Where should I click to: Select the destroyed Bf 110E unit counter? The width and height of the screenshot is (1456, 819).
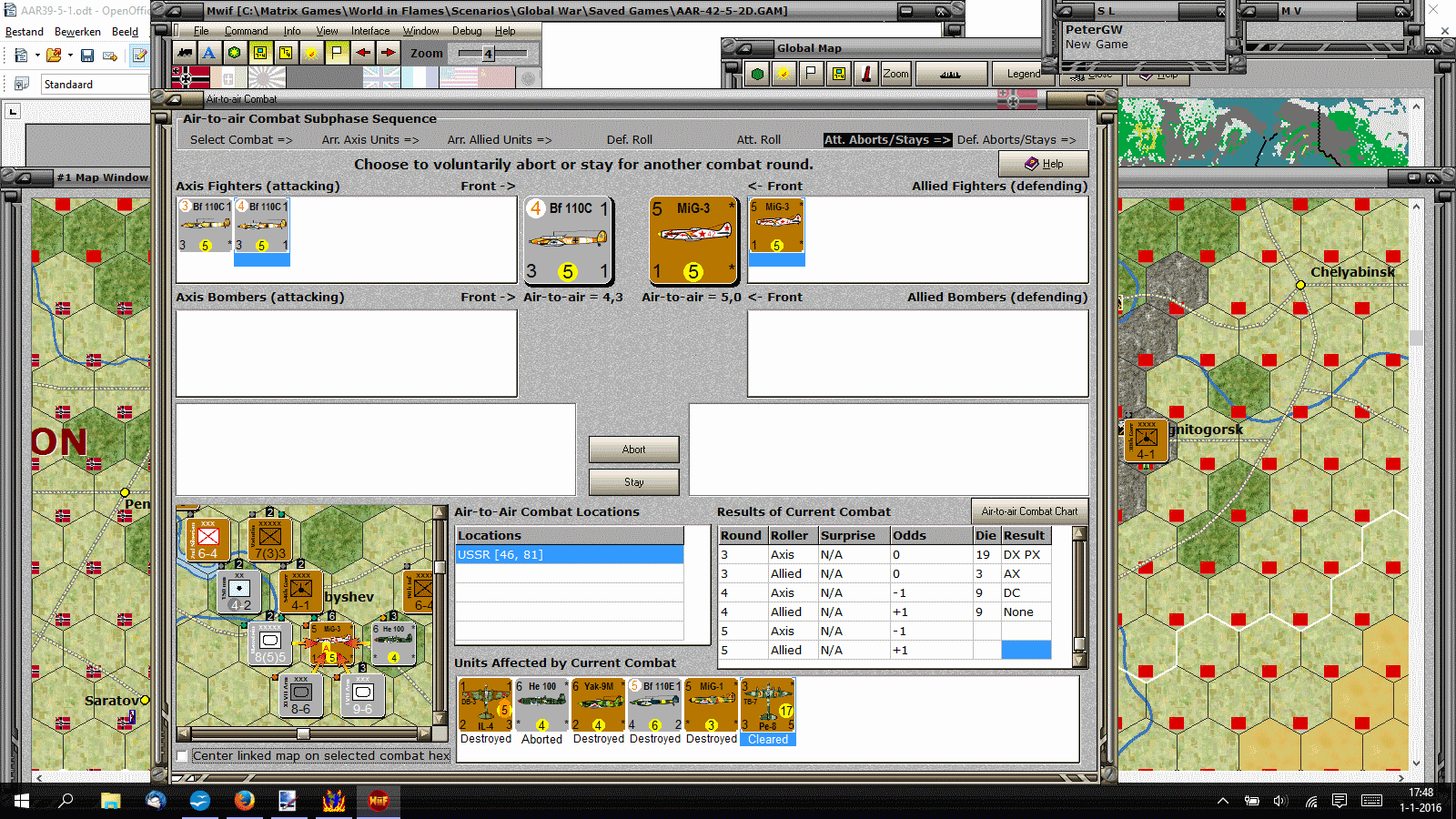(655, 705)
